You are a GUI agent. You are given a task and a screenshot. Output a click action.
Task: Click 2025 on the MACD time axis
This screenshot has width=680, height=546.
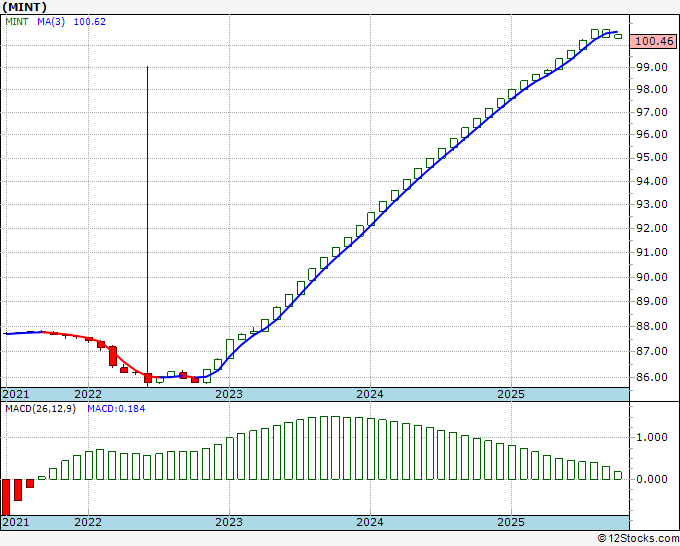(x=511, y=522)
